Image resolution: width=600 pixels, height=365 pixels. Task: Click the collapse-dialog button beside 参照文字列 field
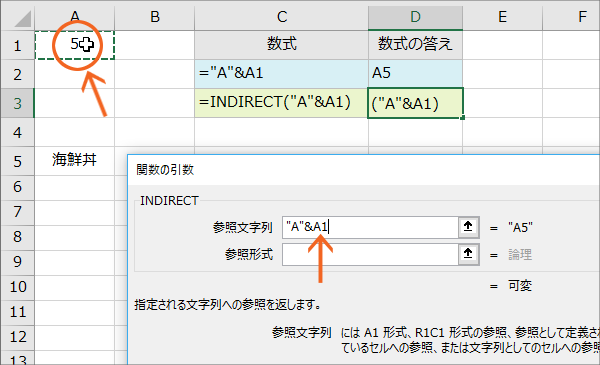click(468, 227)
